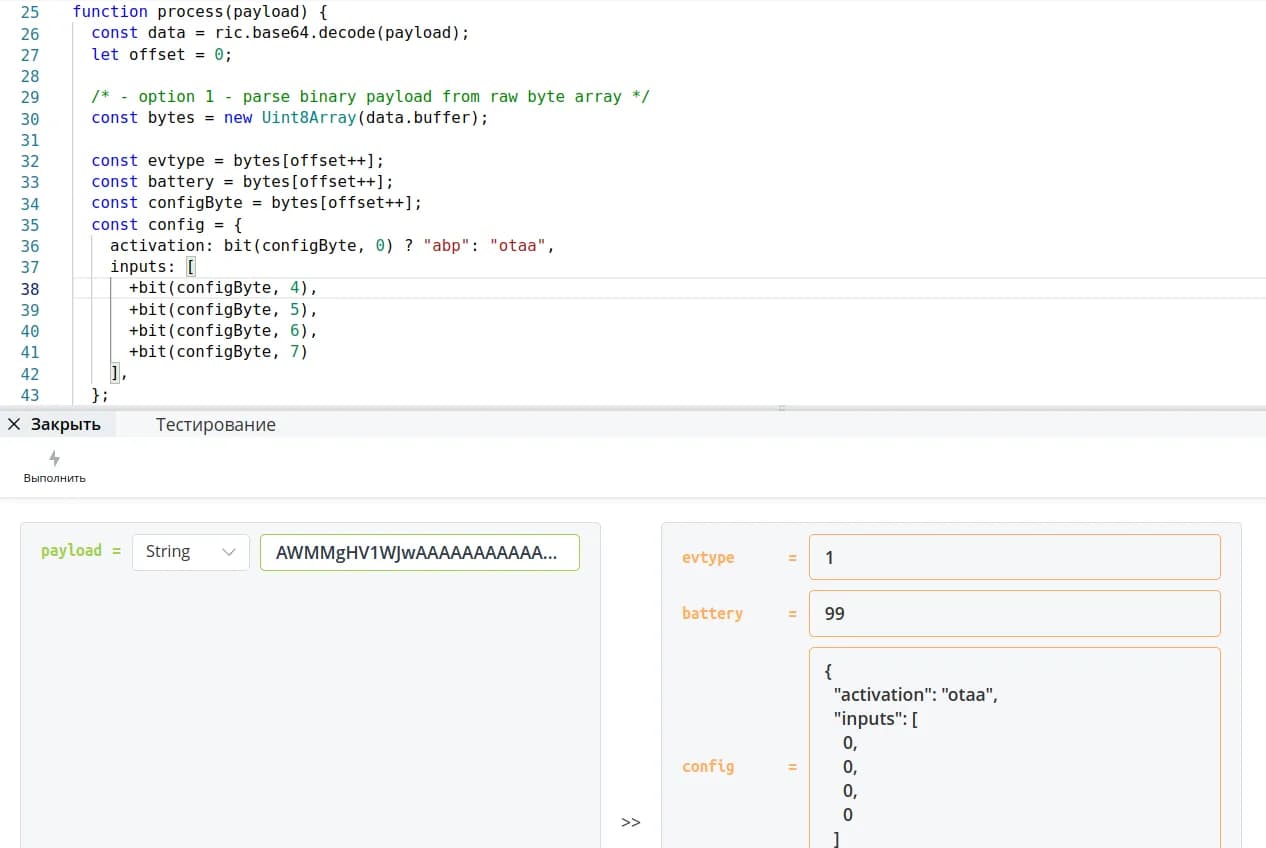
Task: Click line number 38 in the gutter
Action: point(30,289)
